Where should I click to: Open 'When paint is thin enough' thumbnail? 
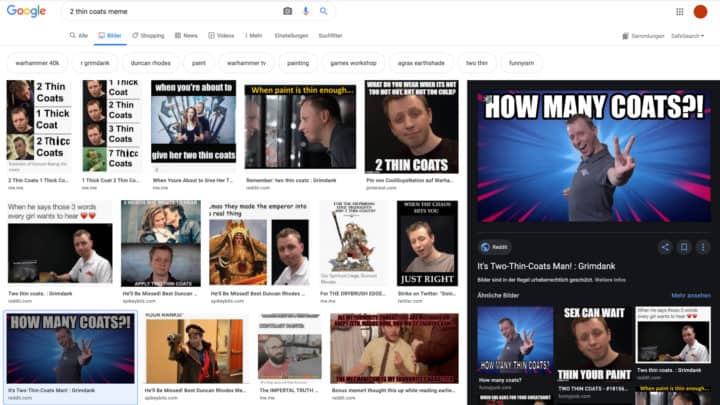300,127
